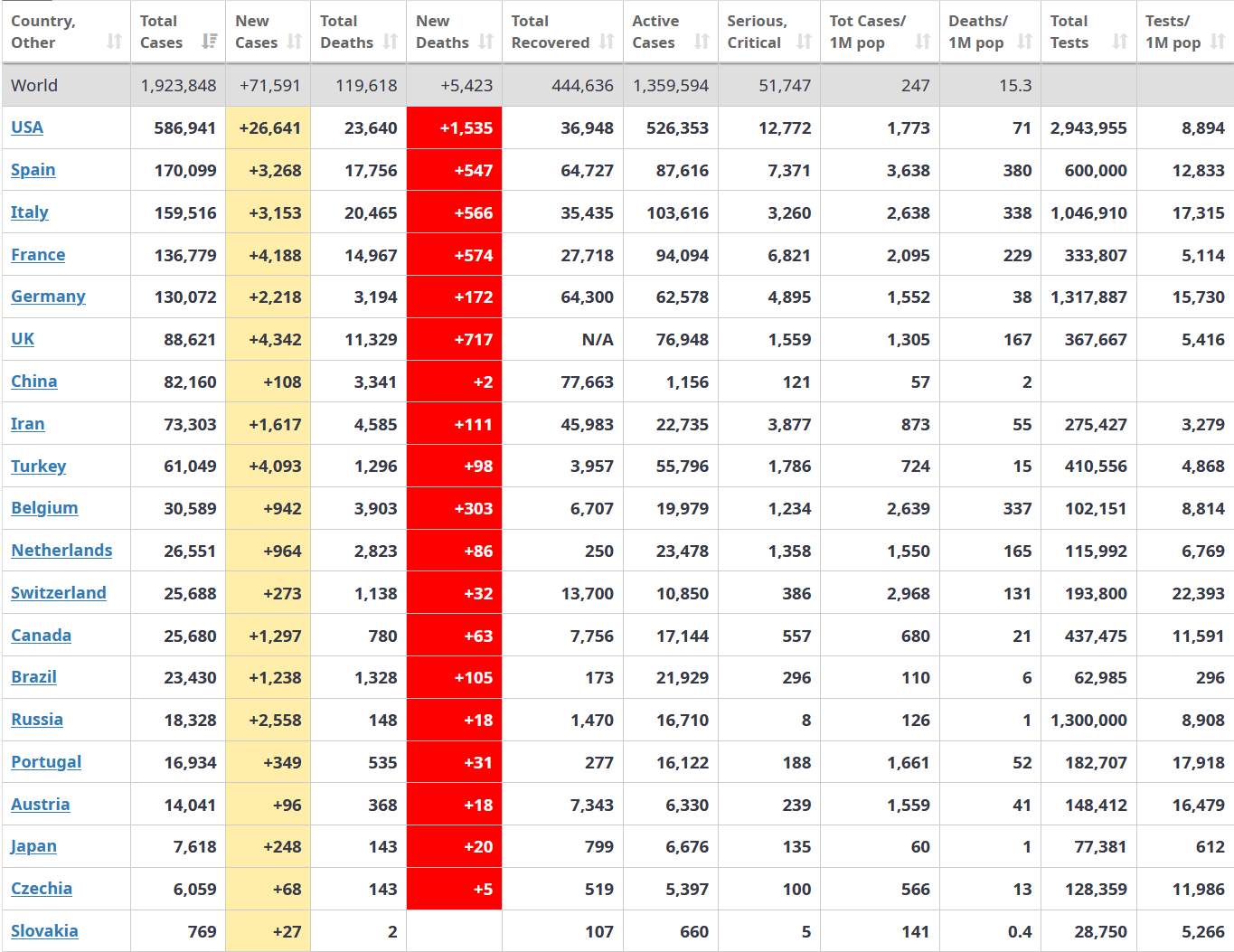
Task: Click Tests/1M pop sort arrows
Action: click(x=1218, y=42)
